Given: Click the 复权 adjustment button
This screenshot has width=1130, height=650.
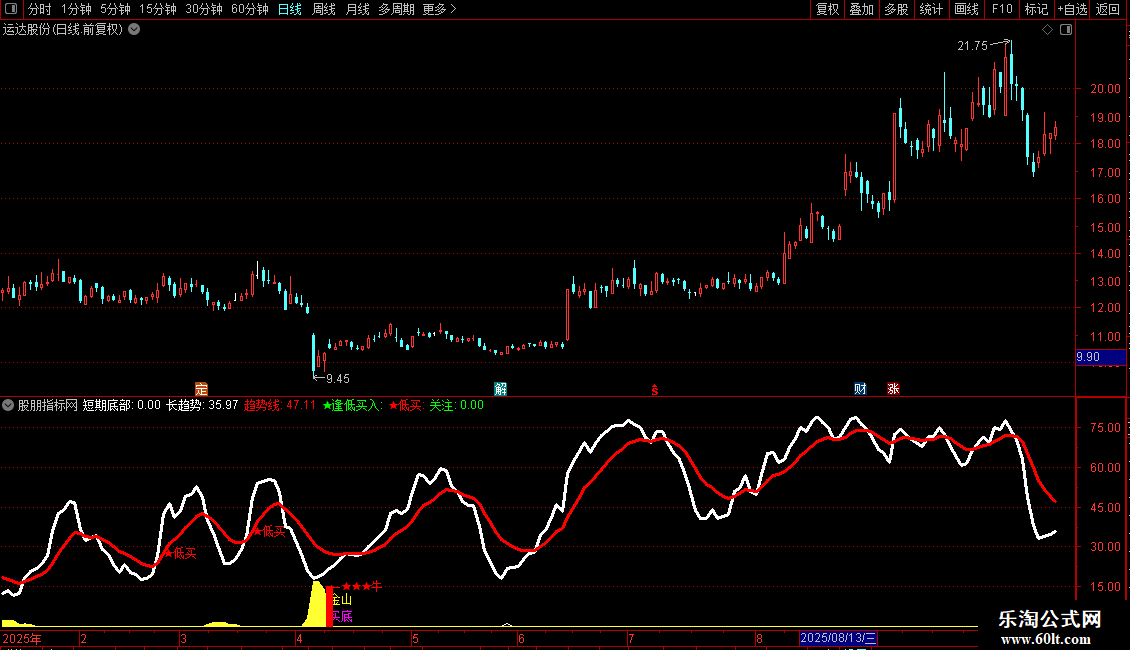Looking at the screenshot, I should [827, 9].
